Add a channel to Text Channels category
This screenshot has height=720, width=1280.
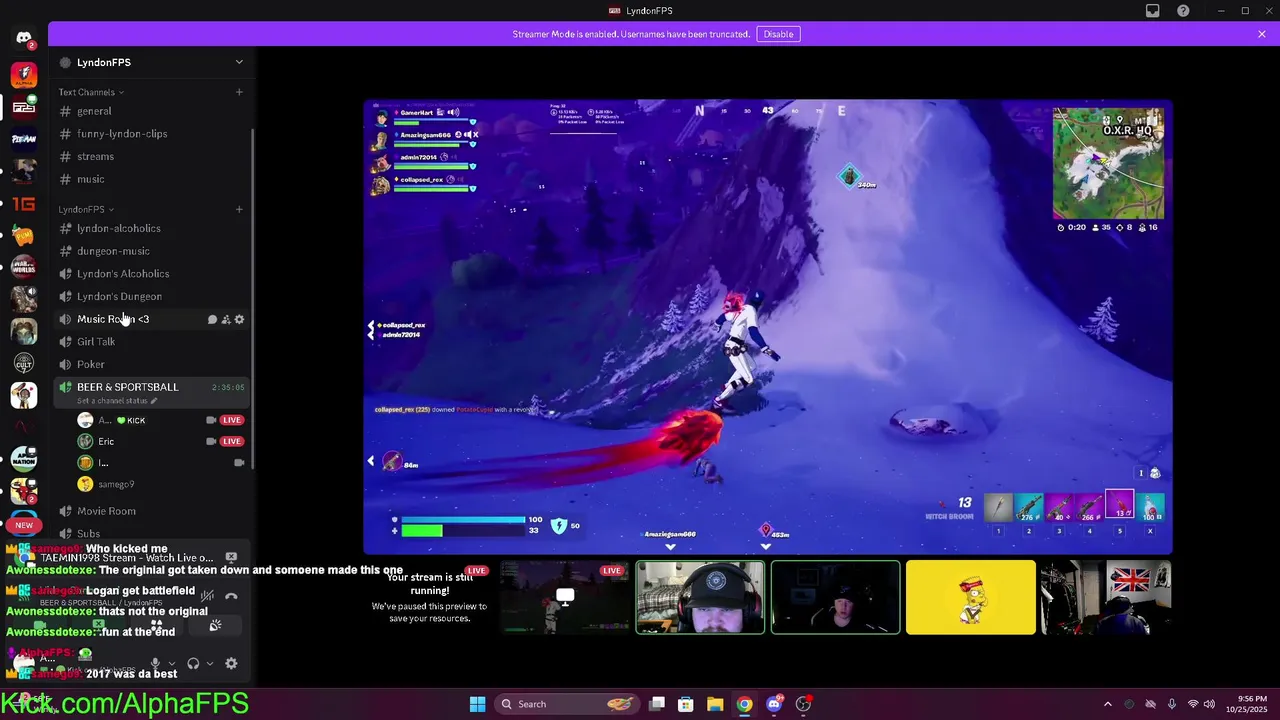pyautogui.click(x=239, y=92)
